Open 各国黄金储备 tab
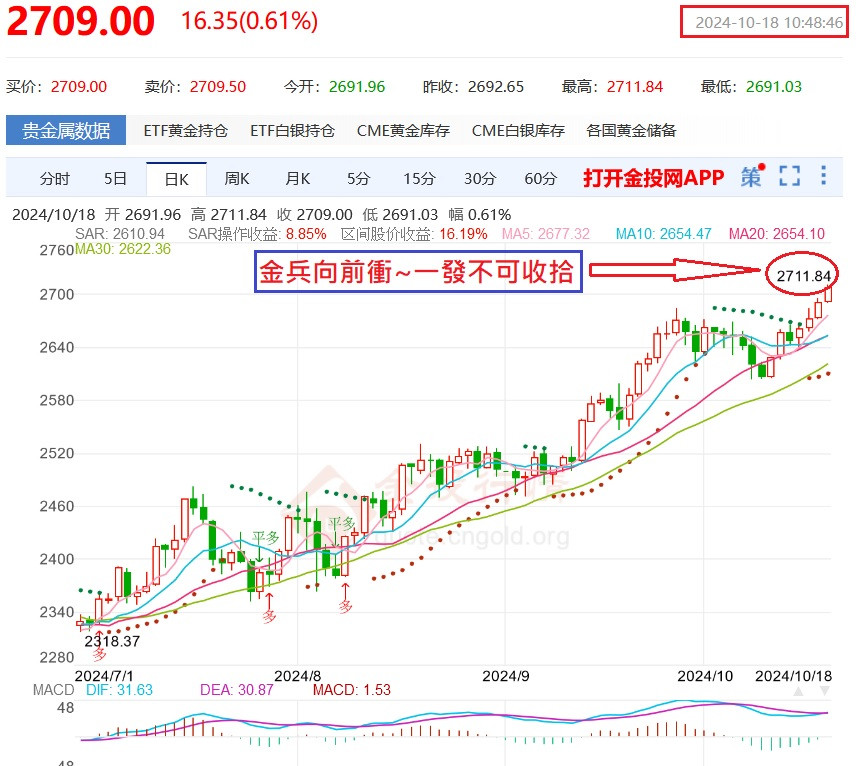 click(x=631, y=130)
